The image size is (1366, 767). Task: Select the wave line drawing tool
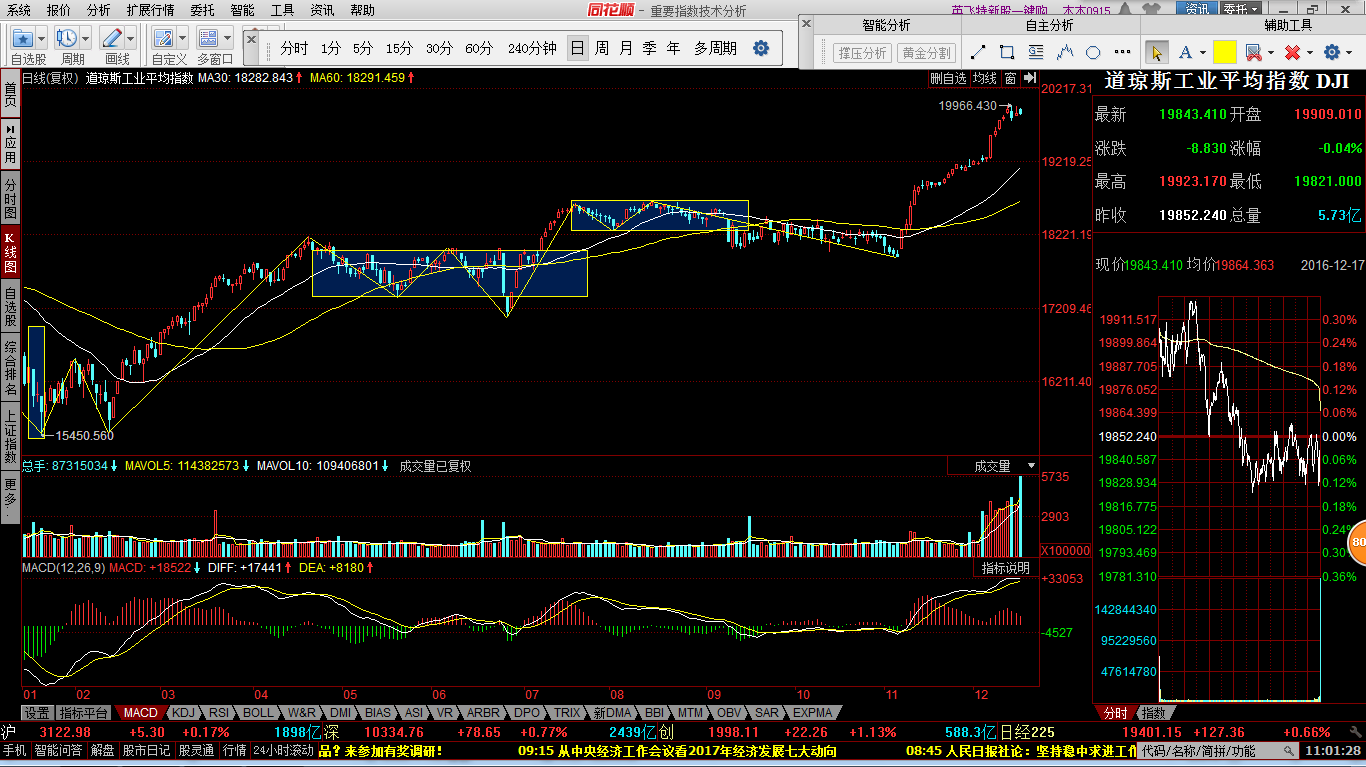point(1065,52)
